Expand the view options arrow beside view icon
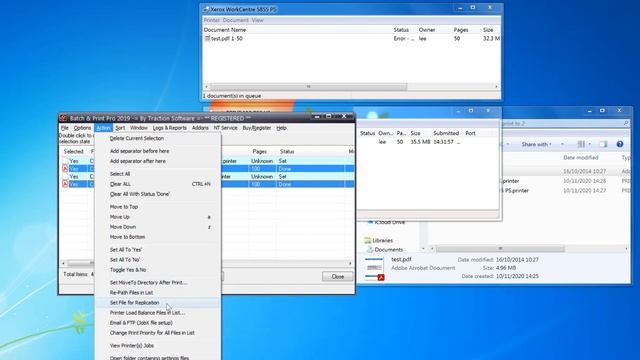Image resolution: width=640 pixels, height=360 pixels. (x=589, y=144)
